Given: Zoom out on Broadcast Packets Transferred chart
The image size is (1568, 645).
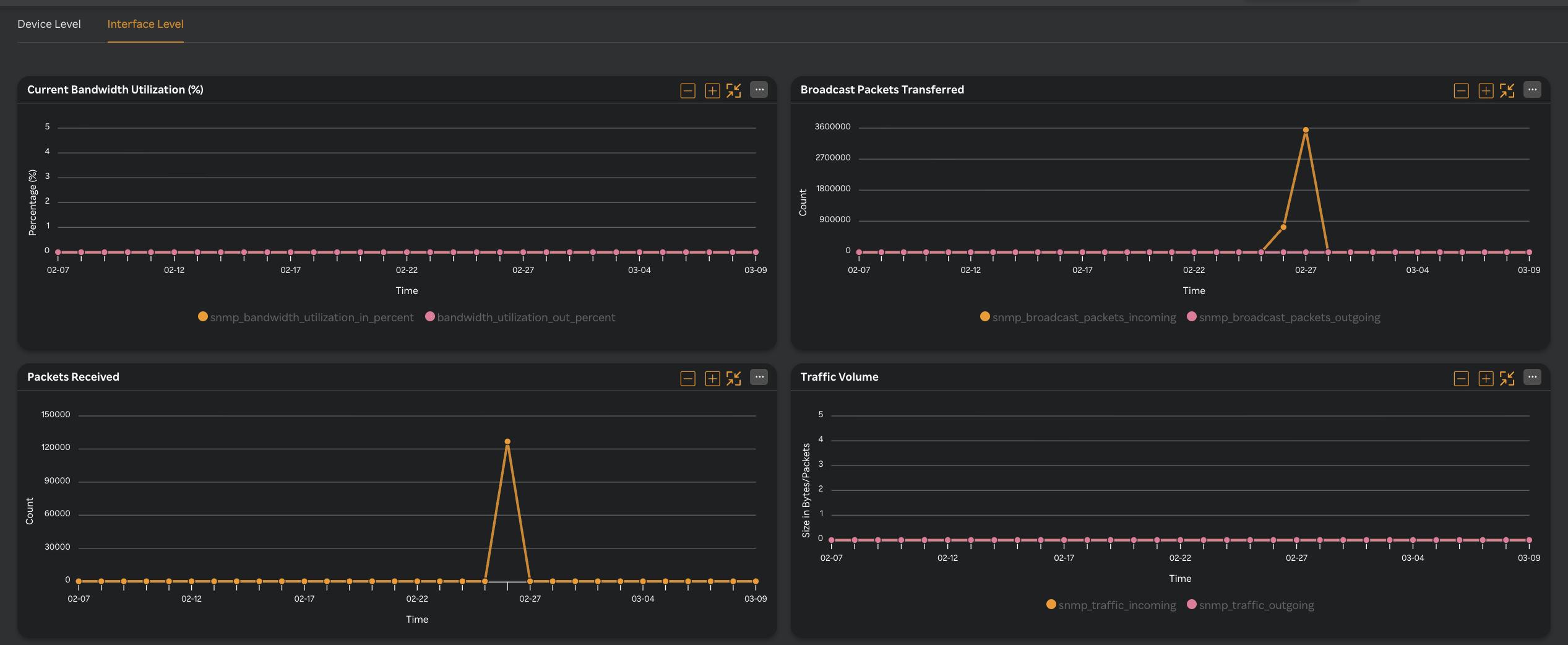Looking at the screenshot, I should (x=1461, y=90).
